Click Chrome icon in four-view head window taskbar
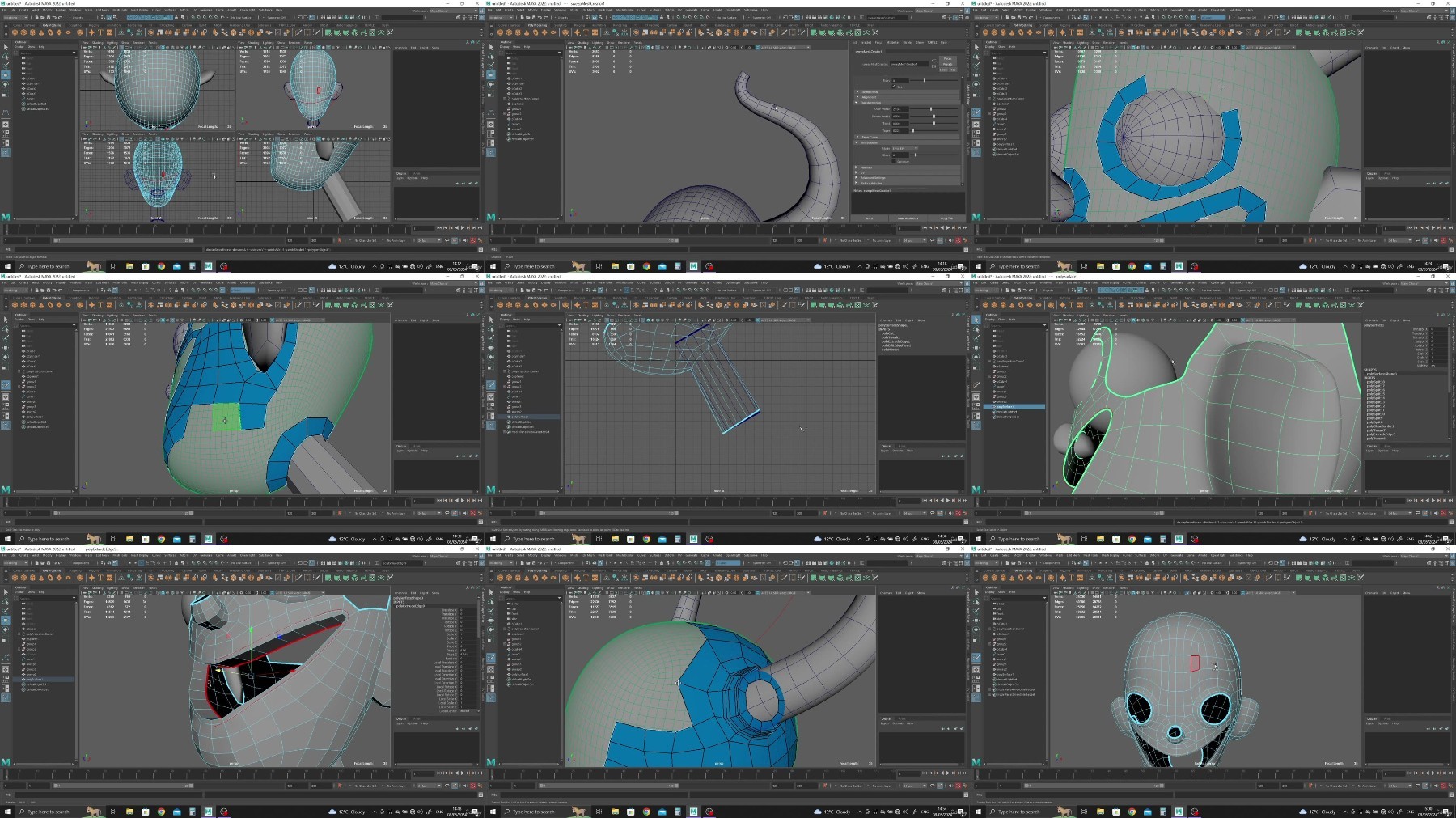This screenshot has height=818, width=1456. [161, 266]
